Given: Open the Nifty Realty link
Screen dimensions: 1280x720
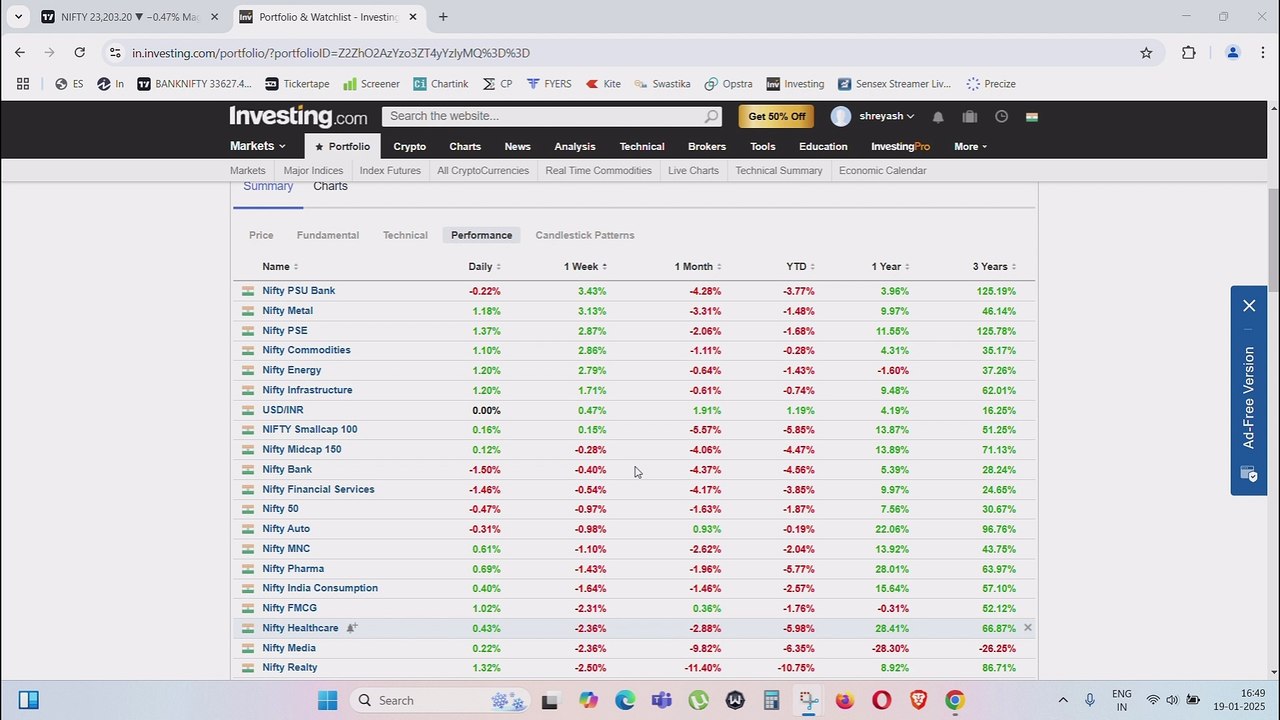Looking at the screenshot, I should tap(290, 668).
